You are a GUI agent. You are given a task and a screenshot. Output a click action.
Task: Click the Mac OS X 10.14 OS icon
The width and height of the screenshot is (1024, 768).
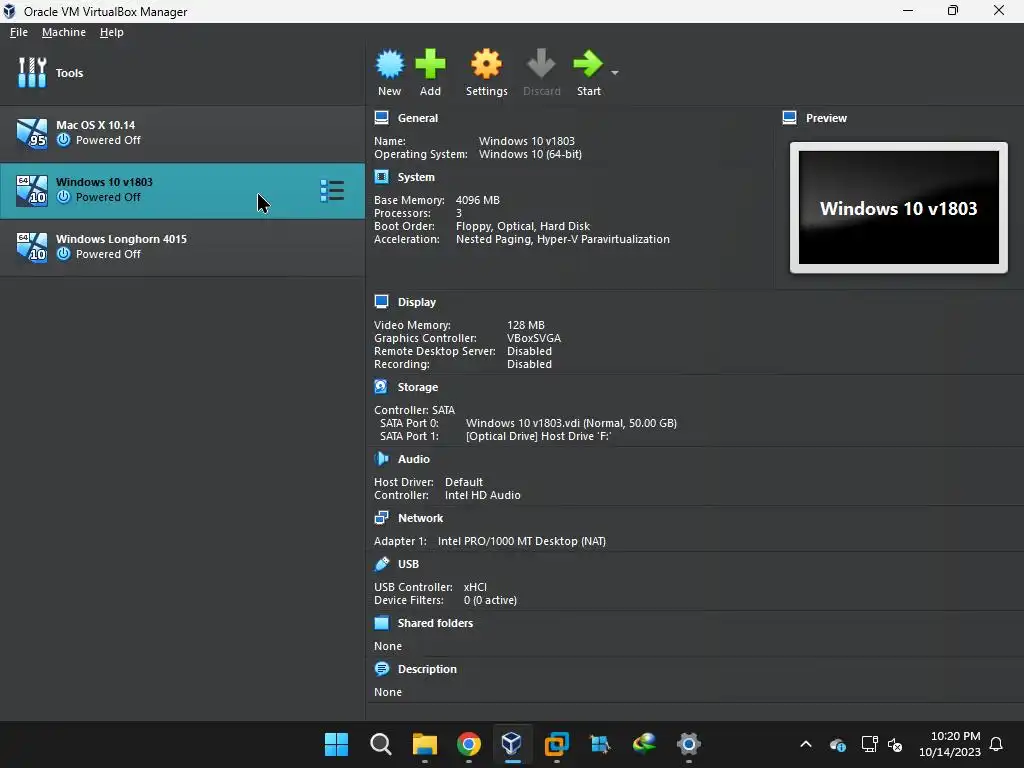tap(32, 133)
